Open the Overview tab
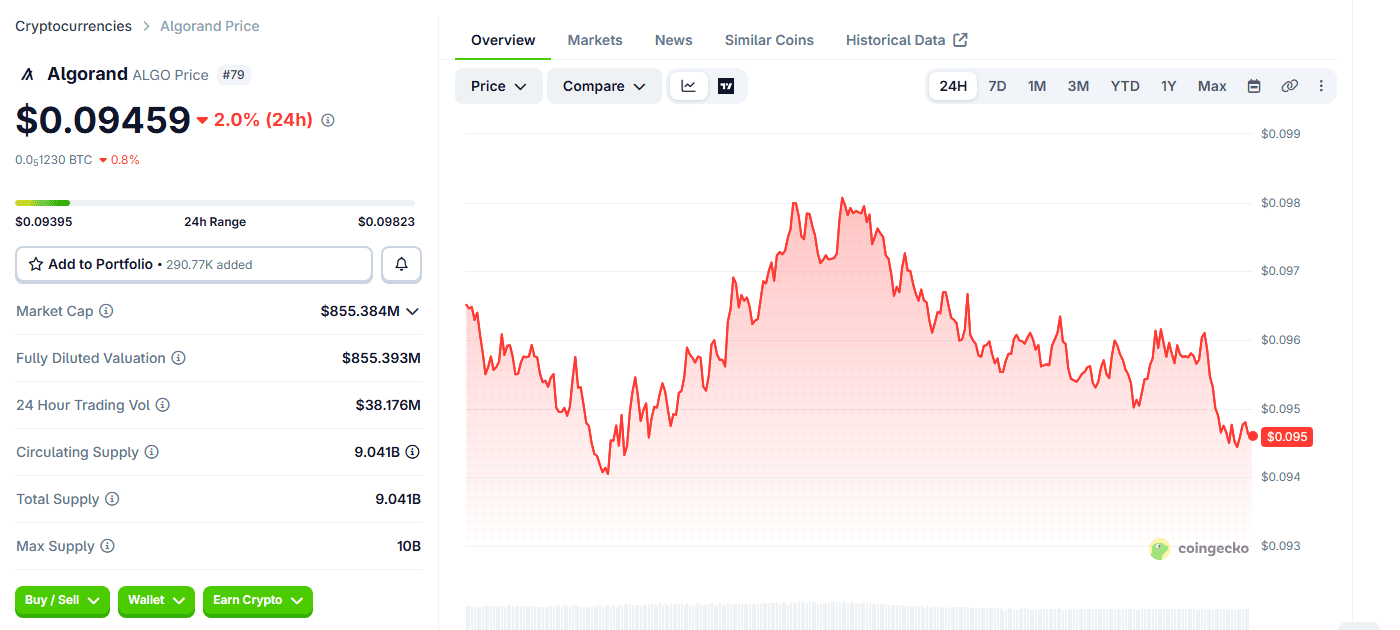 tap(503, 40)
